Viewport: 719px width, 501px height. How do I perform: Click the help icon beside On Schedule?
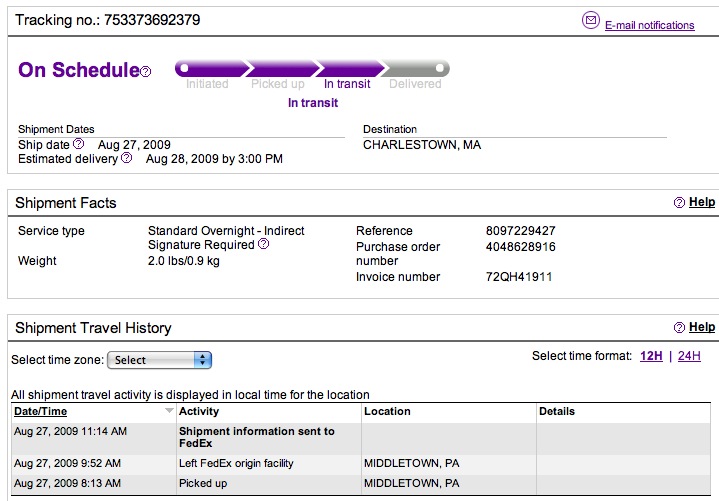click(x=145, y=72)
